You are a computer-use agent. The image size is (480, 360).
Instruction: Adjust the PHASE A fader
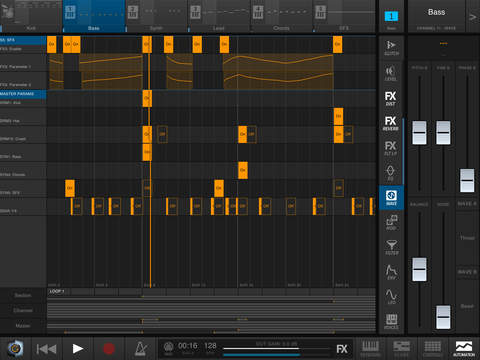pyautogui.click(x=467, y=180)
